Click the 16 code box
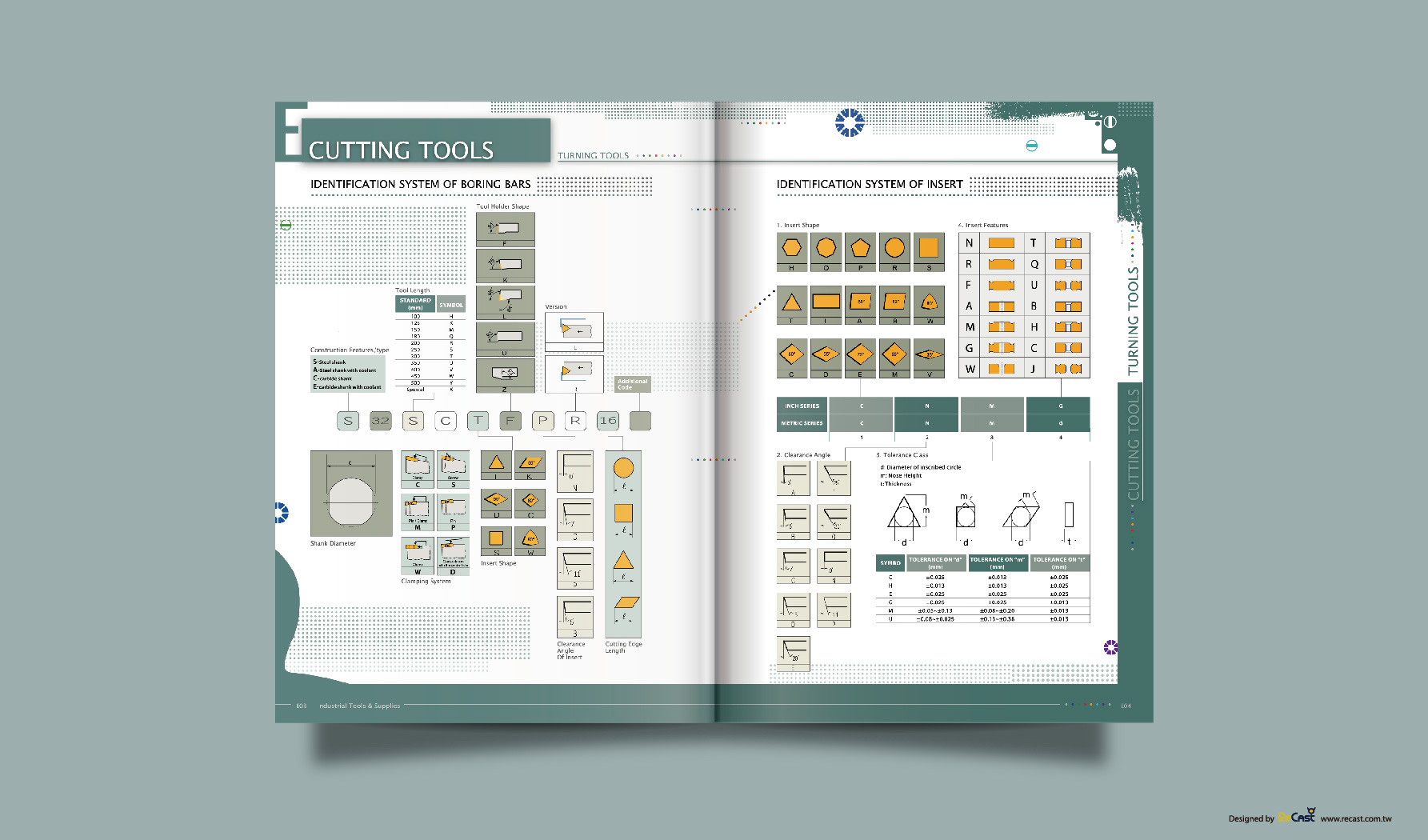1428x840 pixels. pyautogui.click(x=608, y=421)
